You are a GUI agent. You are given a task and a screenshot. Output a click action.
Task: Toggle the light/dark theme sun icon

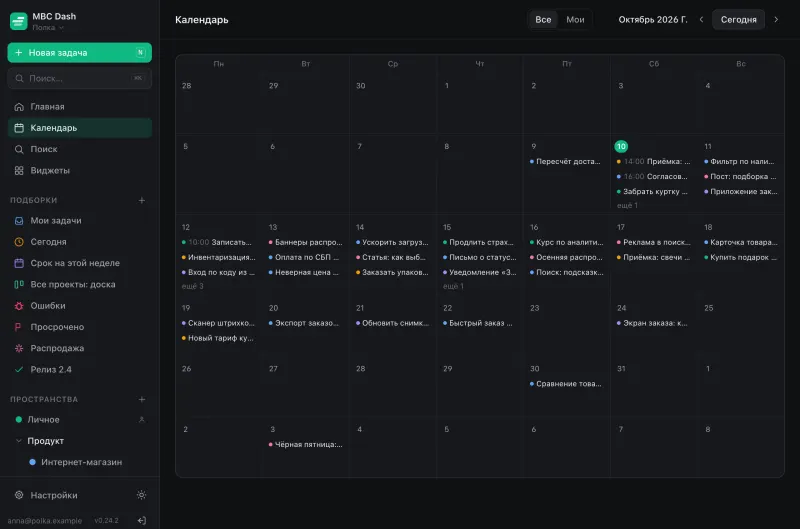(x=141, y=495)
